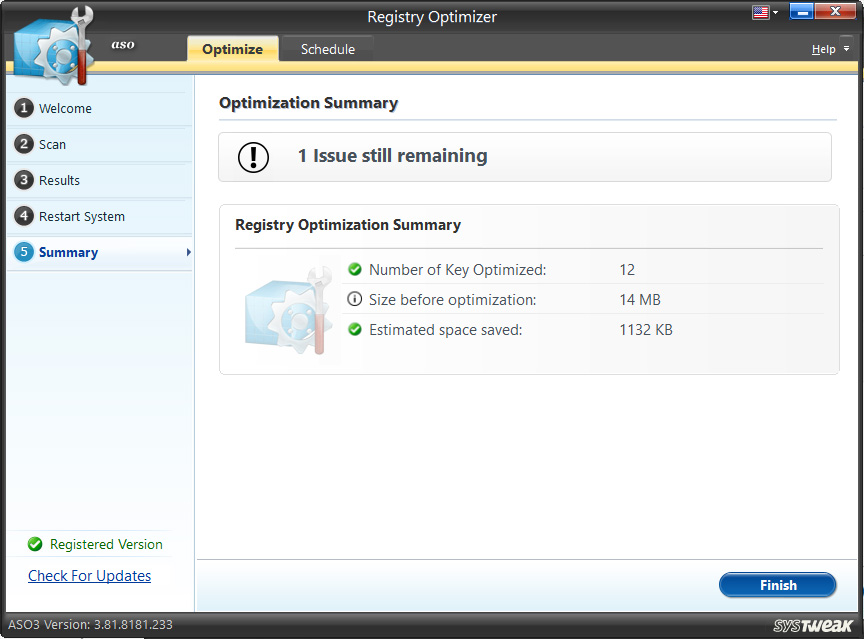Click green checkmark beside Estimated space saved

tap(356, 329)
